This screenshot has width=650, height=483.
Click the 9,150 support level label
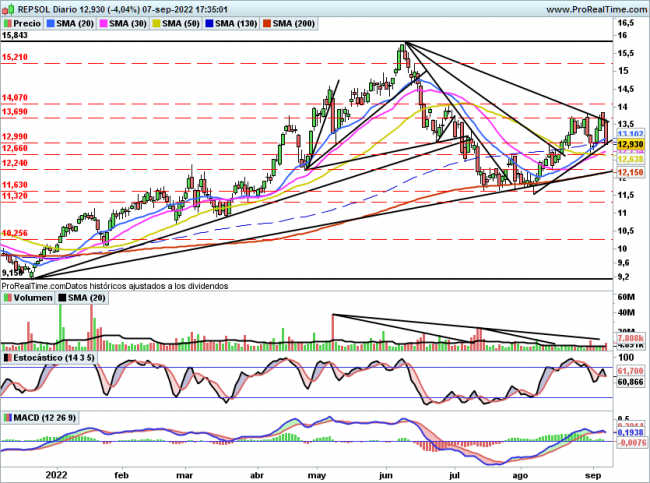pos(12,273)
